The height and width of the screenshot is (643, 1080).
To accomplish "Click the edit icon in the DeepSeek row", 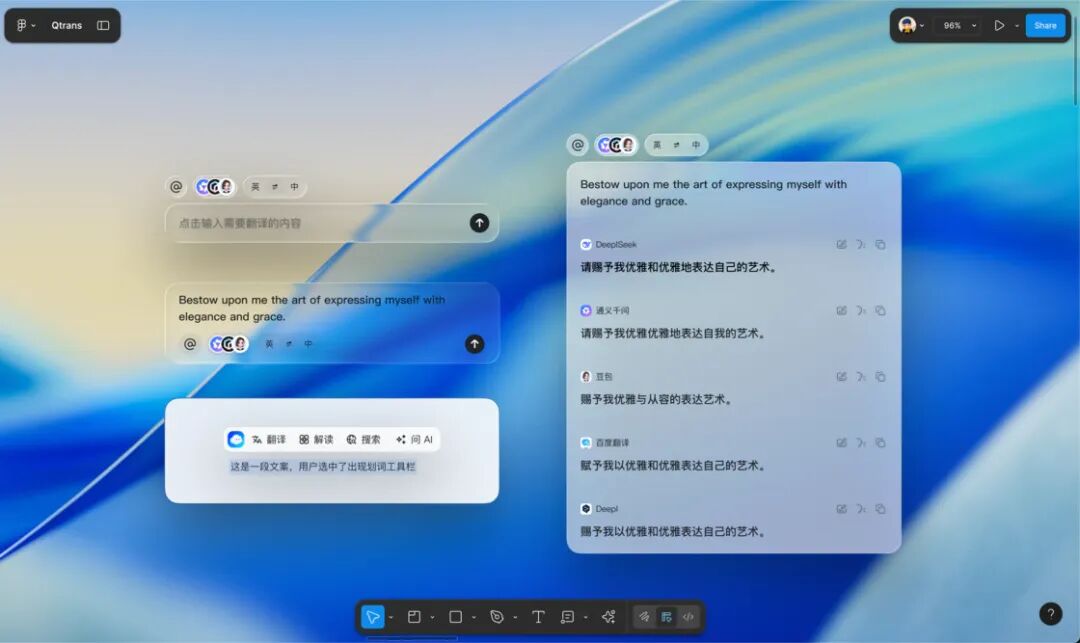I will coord(841,244).
